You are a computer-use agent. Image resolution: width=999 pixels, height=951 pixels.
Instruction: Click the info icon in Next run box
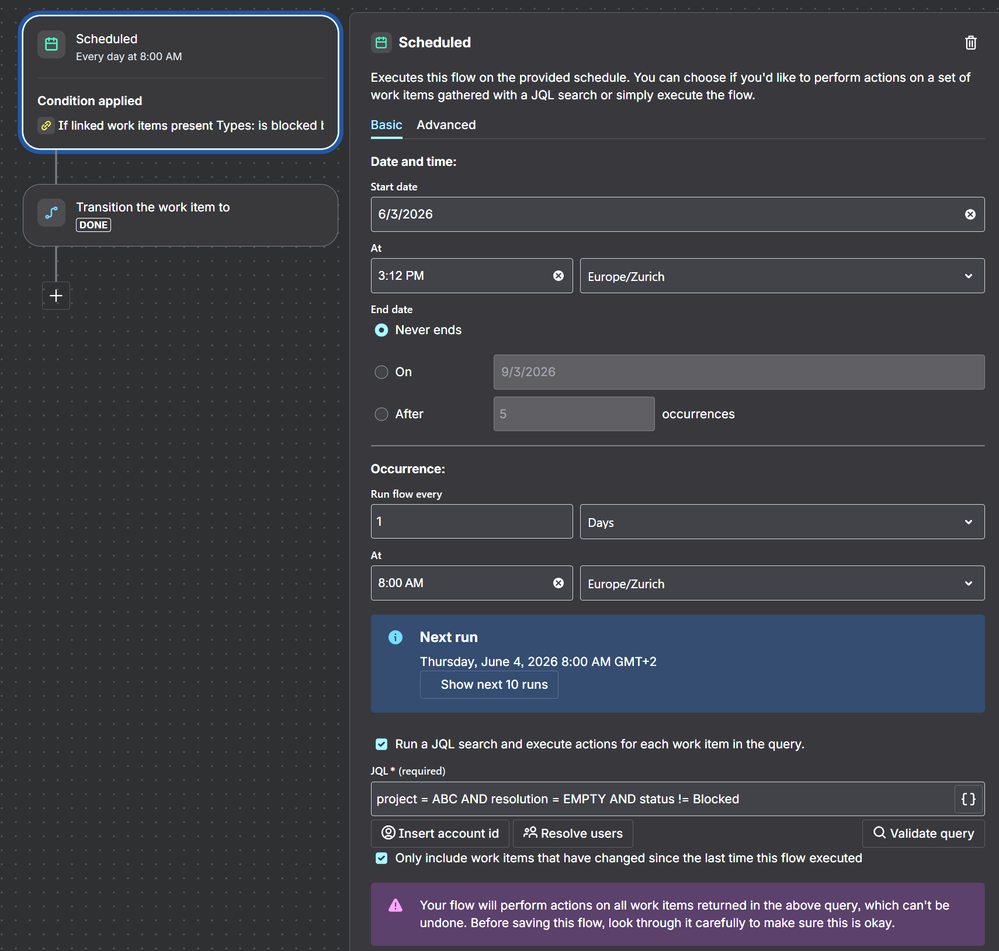[395, 638]
